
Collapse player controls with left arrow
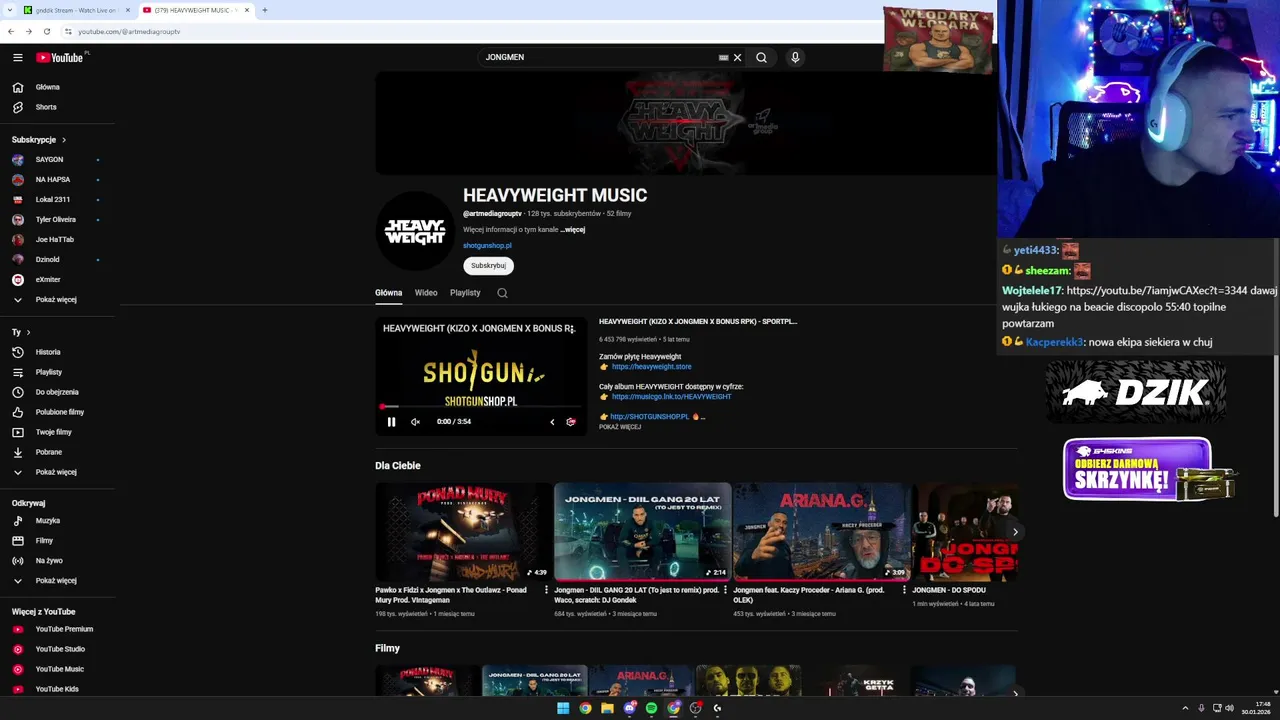[x=552, y=422]
